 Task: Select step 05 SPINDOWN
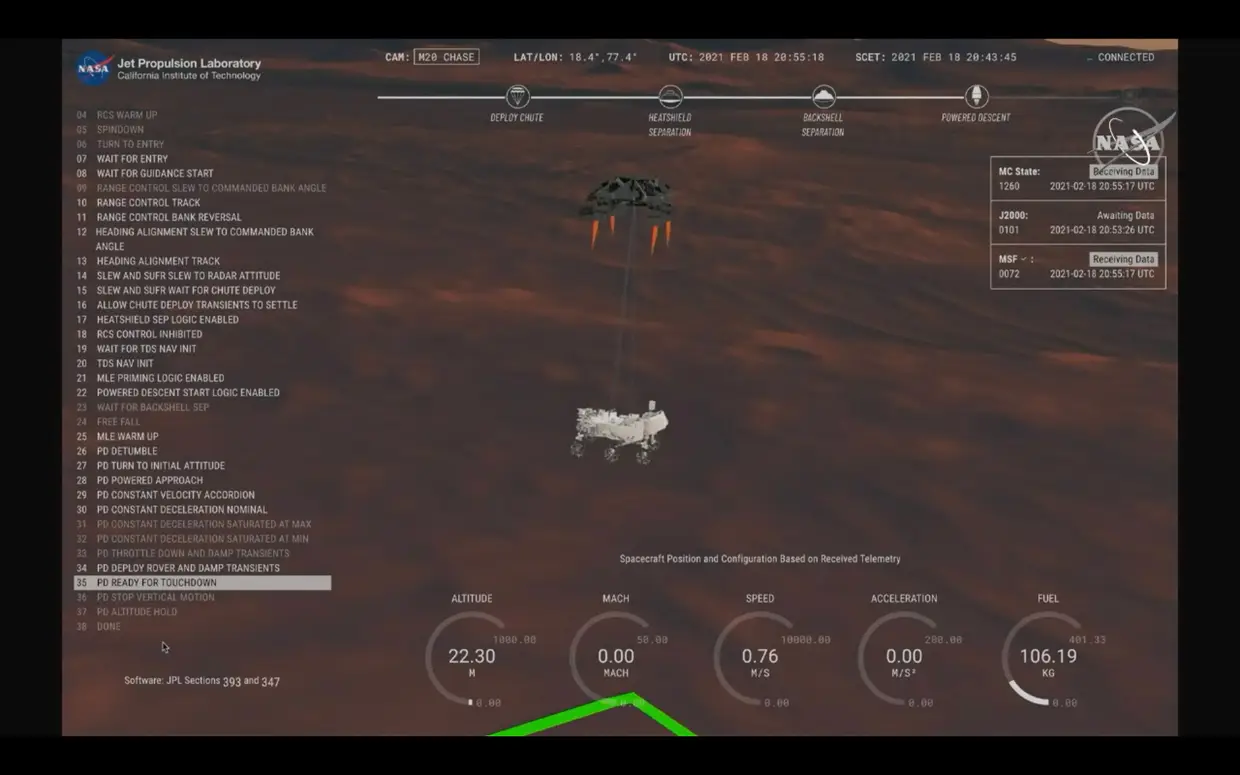click(x=110, y=129)
